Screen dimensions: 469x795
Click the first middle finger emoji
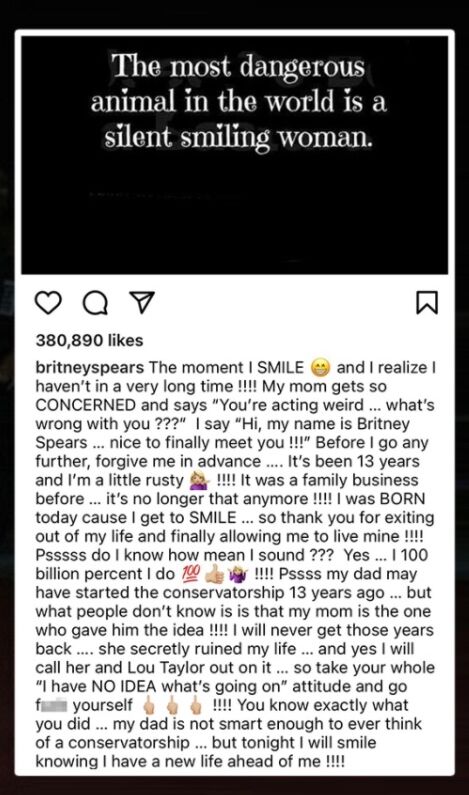150,705
